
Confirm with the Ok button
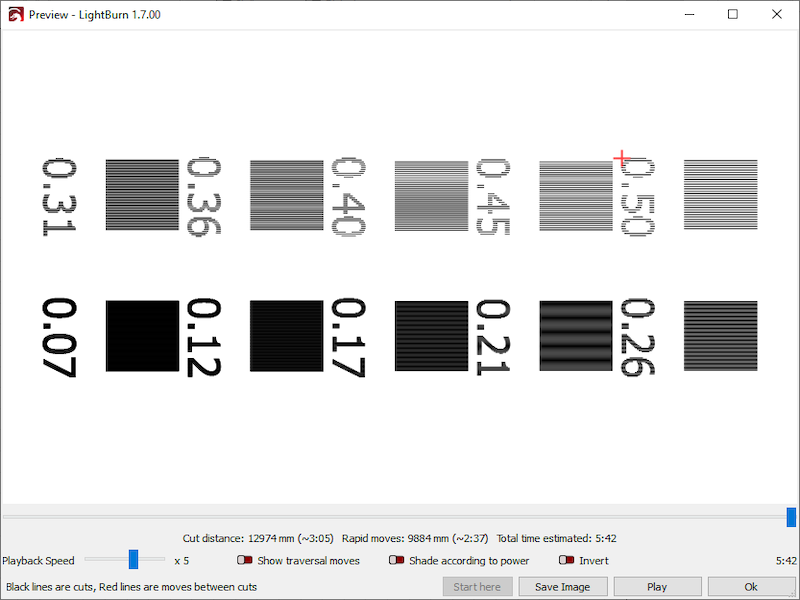(x=751, y=587)
